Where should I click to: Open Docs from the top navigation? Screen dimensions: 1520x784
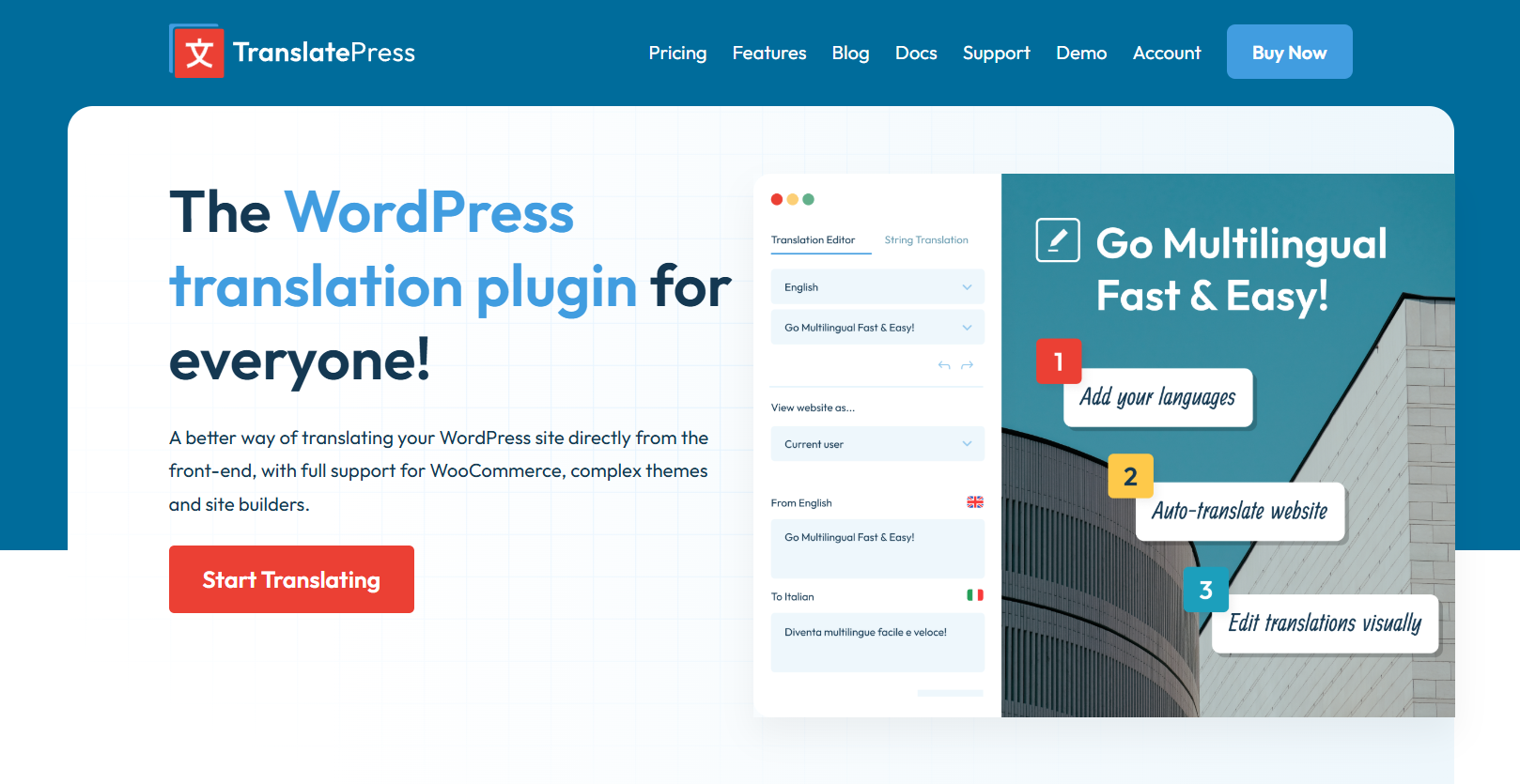(x=916, y=53)
